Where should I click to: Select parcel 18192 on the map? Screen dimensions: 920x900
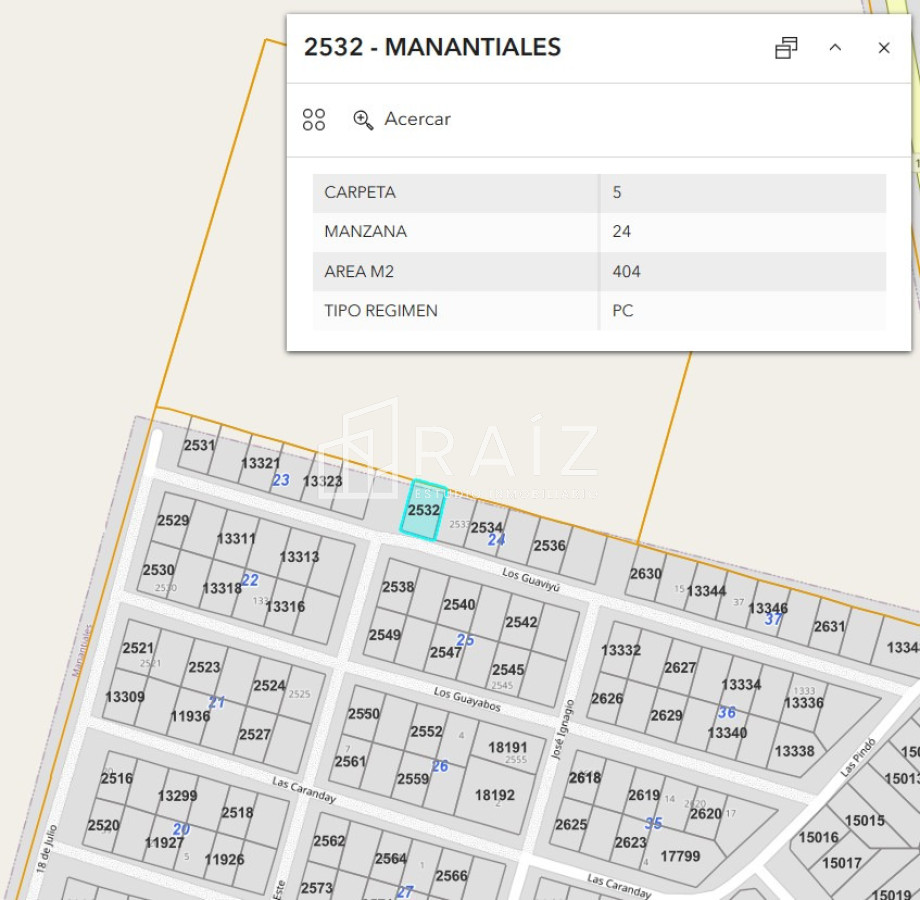pyautogui.click(x=495, y=795)
